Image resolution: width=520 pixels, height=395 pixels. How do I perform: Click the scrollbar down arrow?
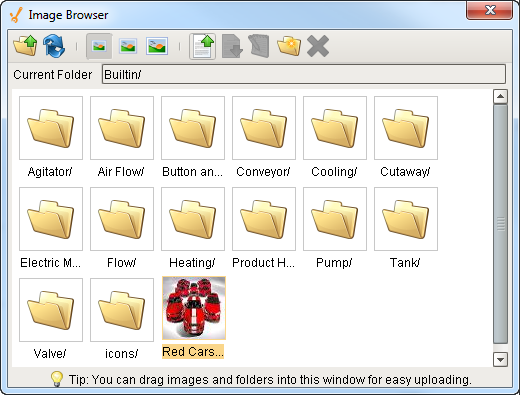(500, 359)
